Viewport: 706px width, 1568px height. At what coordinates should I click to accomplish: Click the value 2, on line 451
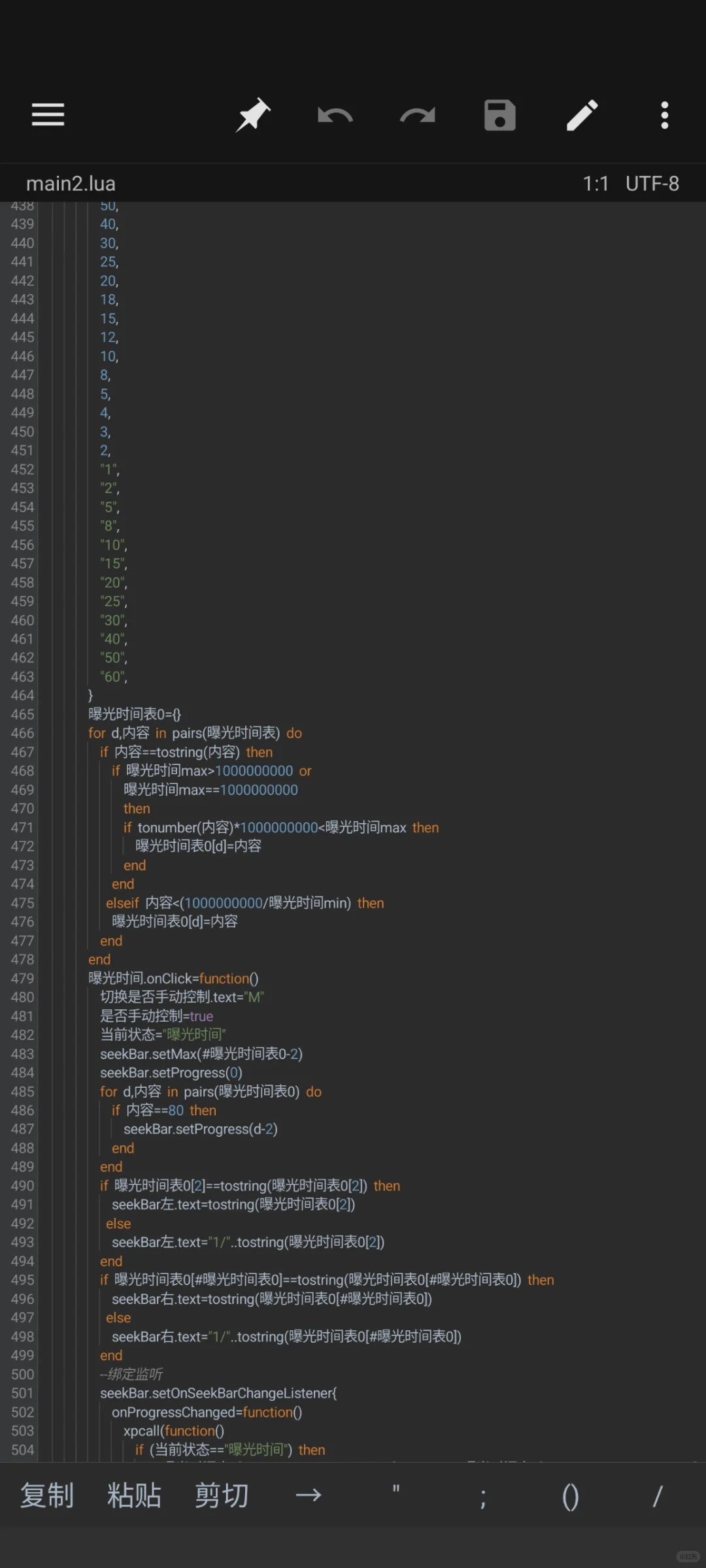105,450
